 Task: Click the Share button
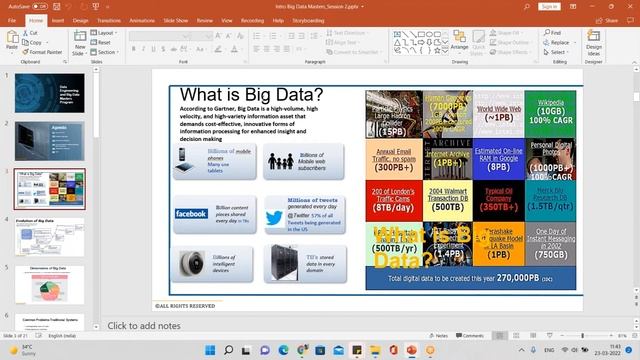607,20
